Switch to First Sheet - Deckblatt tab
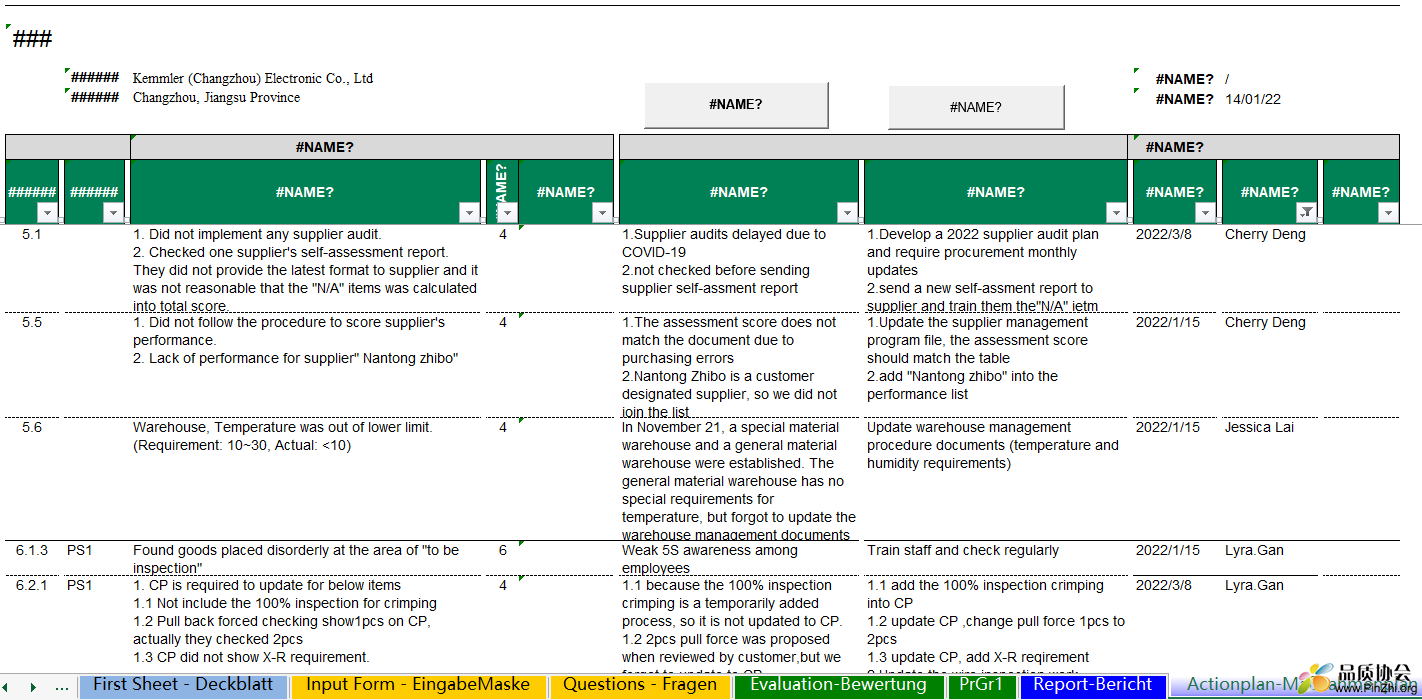Screen dimensions: 1422x700 tap(184, 686)
